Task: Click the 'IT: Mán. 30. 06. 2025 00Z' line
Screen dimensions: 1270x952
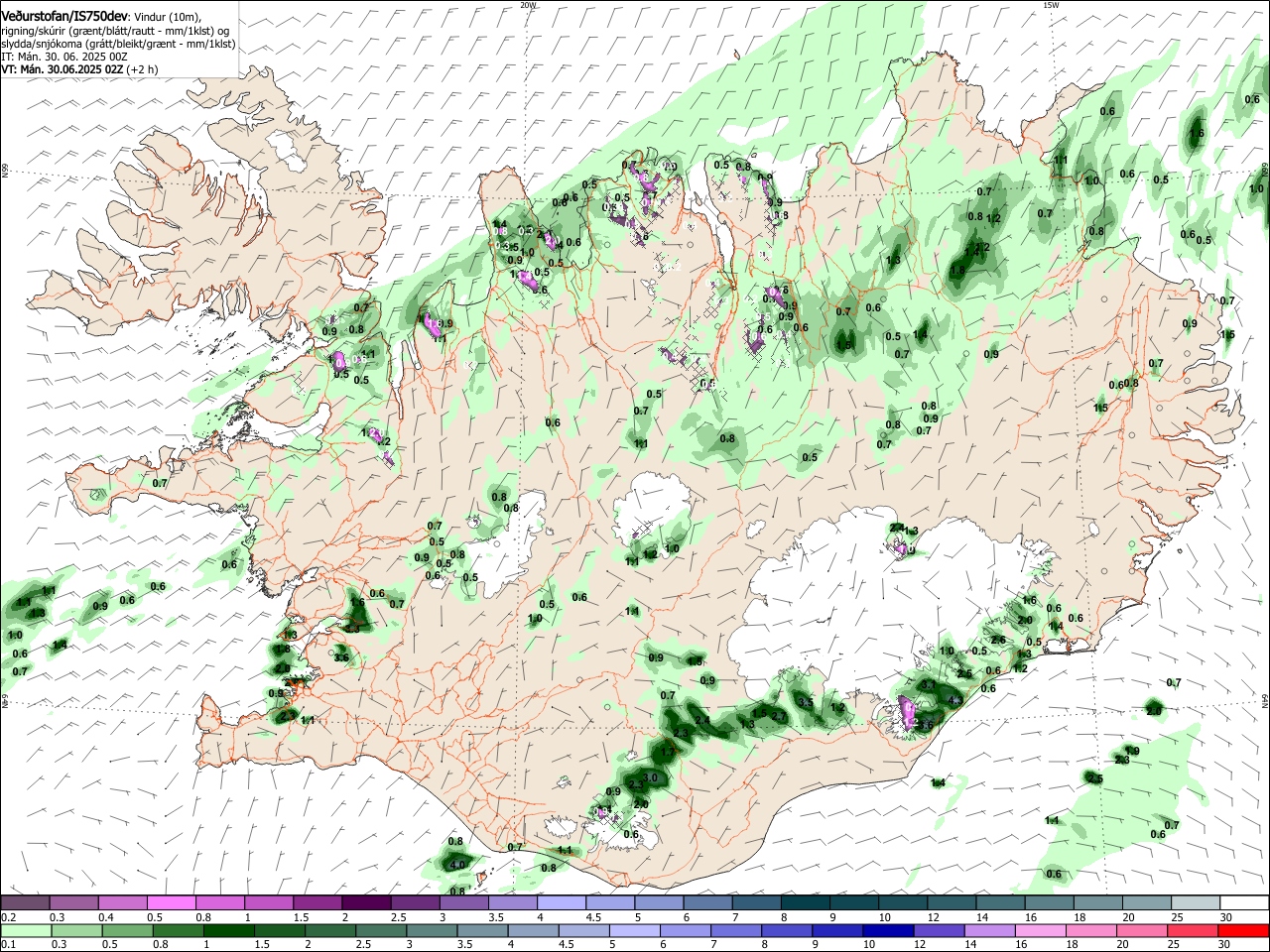Action: tap(64, 57)
